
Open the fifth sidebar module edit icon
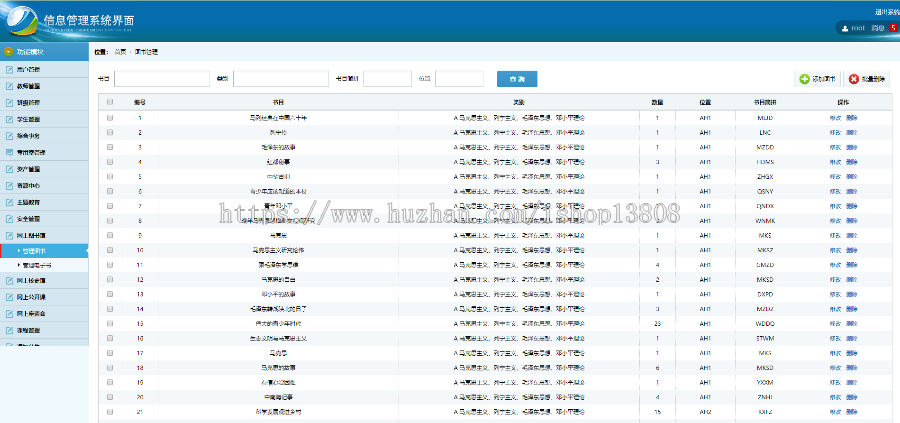pyautogui.click(x=9, y=136)
